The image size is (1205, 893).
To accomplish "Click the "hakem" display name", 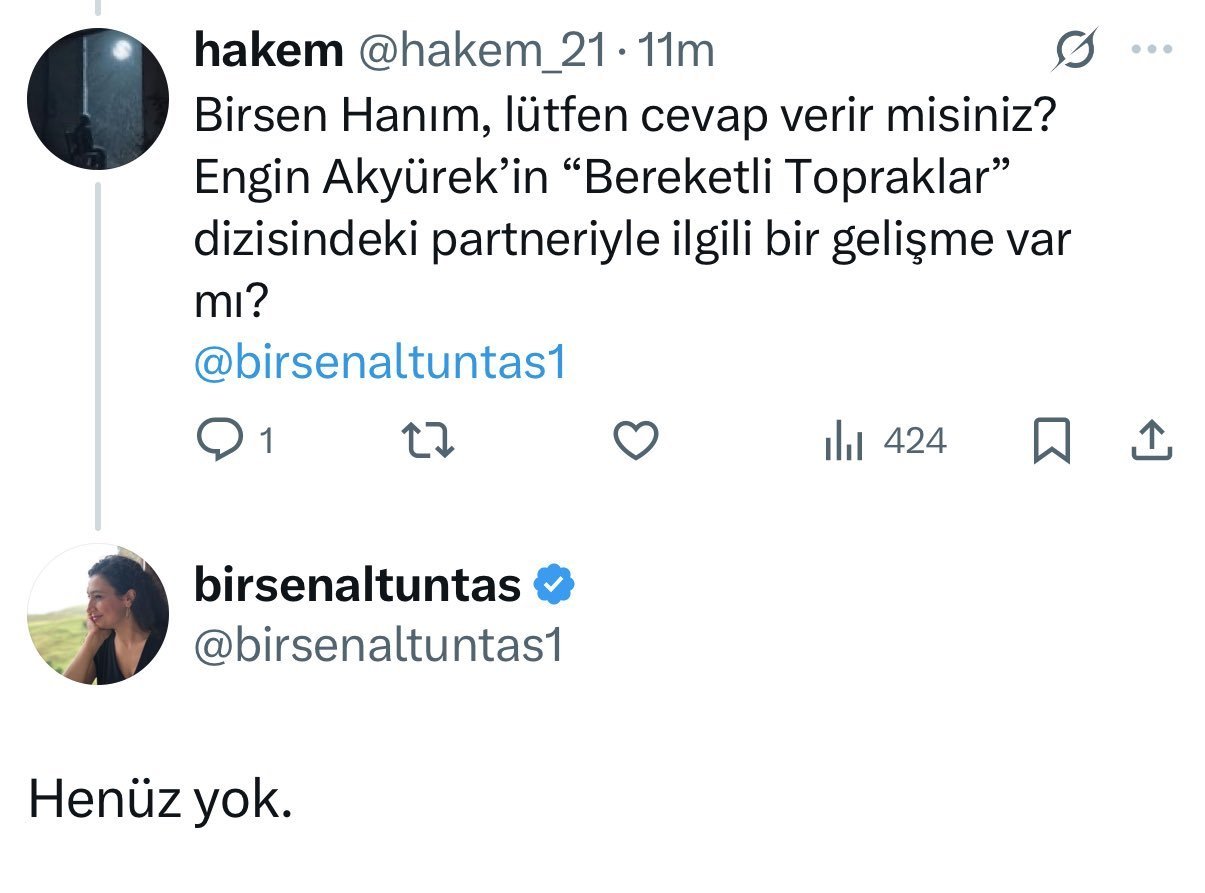I will 267,52.
